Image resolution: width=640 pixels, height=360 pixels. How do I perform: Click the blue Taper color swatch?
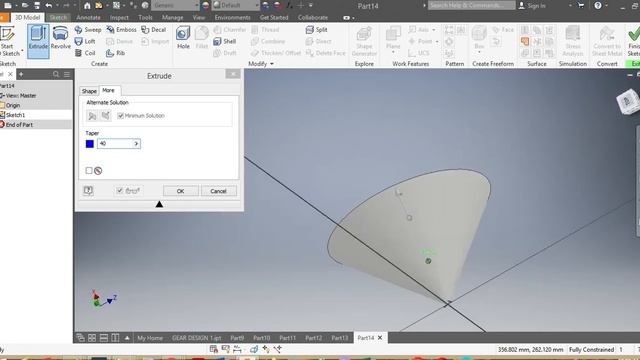tap(90, 144)
